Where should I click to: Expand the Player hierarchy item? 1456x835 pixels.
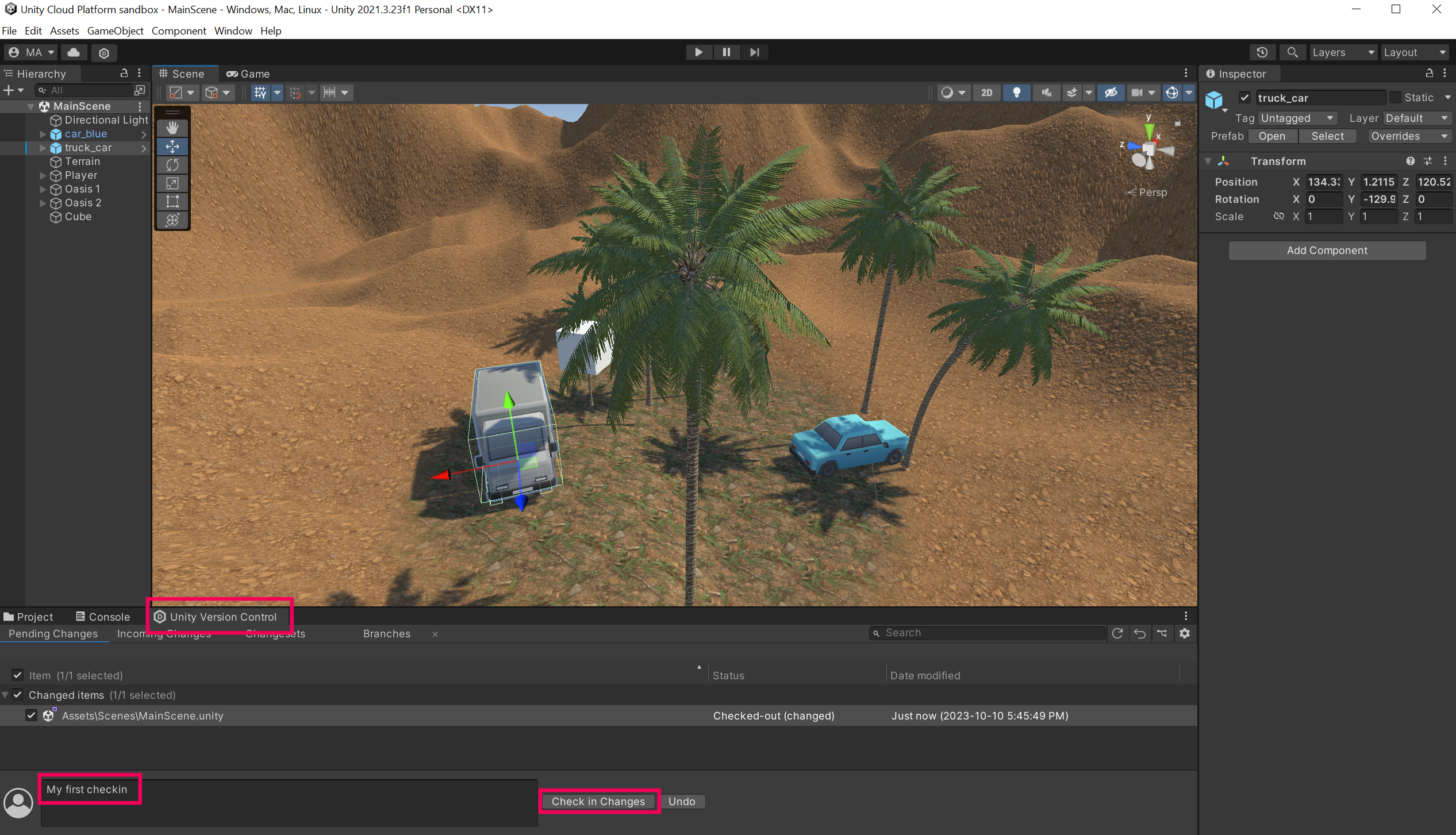tap(43, 175)
